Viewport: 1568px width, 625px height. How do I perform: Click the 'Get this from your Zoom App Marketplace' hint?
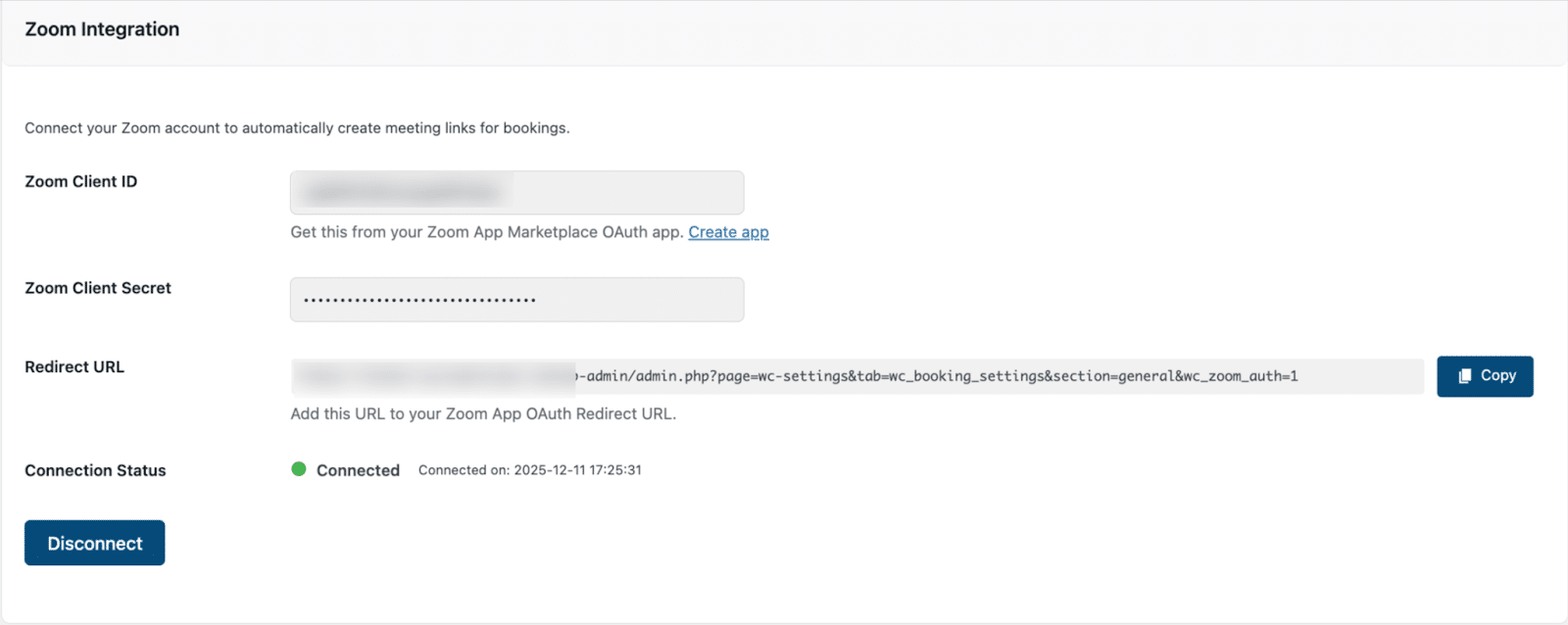pyautogui.click(x=487, y=232)
